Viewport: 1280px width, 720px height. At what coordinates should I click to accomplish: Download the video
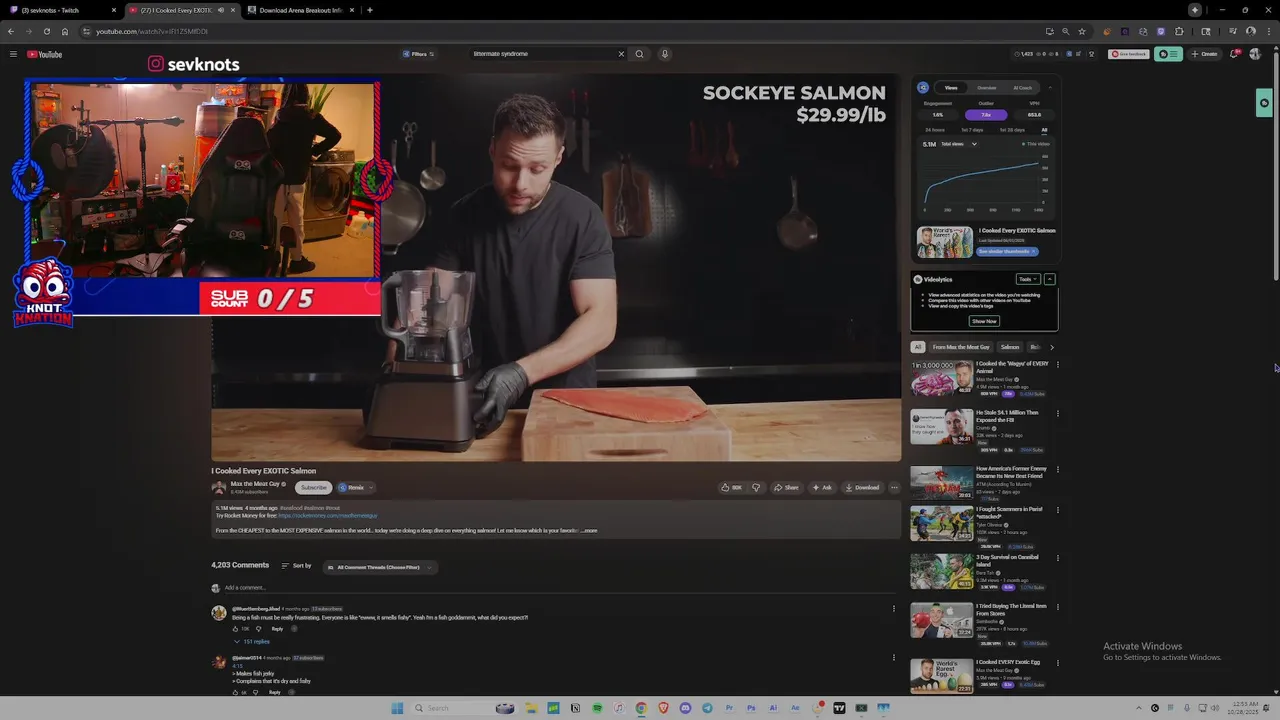[862, 488]
